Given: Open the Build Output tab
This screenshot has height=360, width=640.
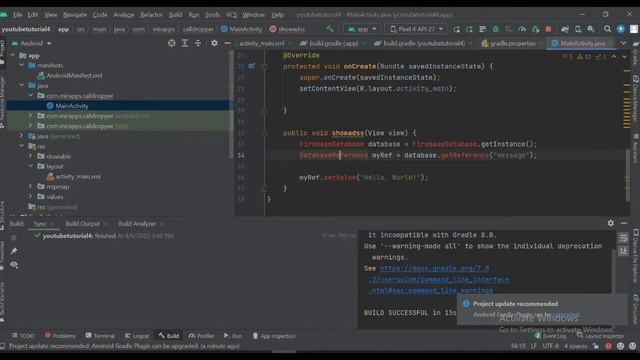Looking at the screenshot, I should [82, 224].
